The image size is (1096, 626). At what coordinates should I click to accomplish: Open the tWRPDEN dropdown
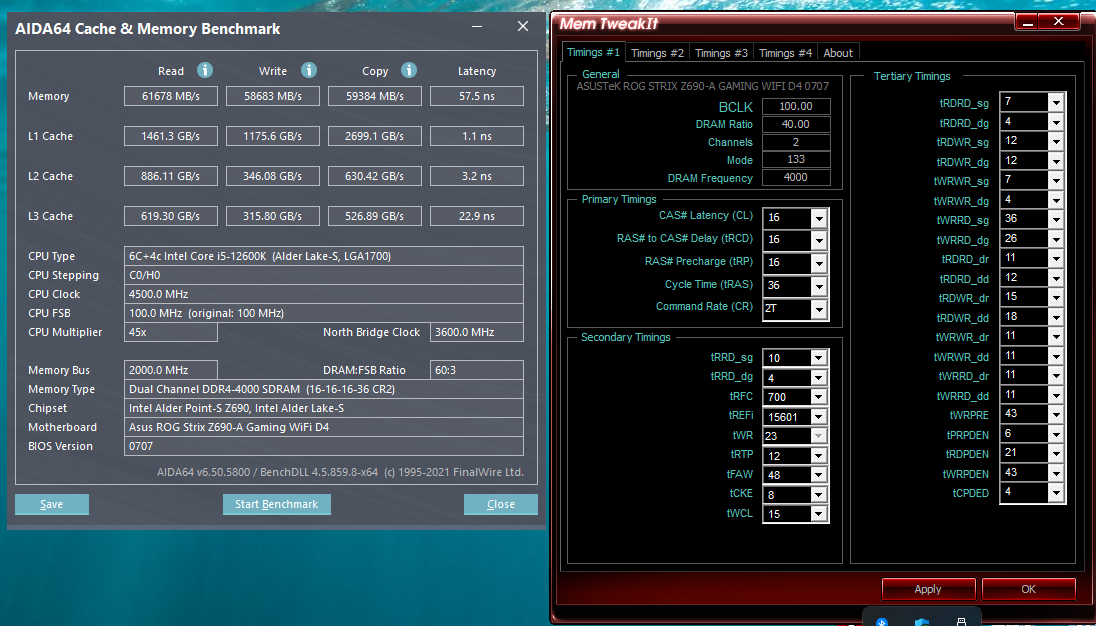[x=1055, y=473]
